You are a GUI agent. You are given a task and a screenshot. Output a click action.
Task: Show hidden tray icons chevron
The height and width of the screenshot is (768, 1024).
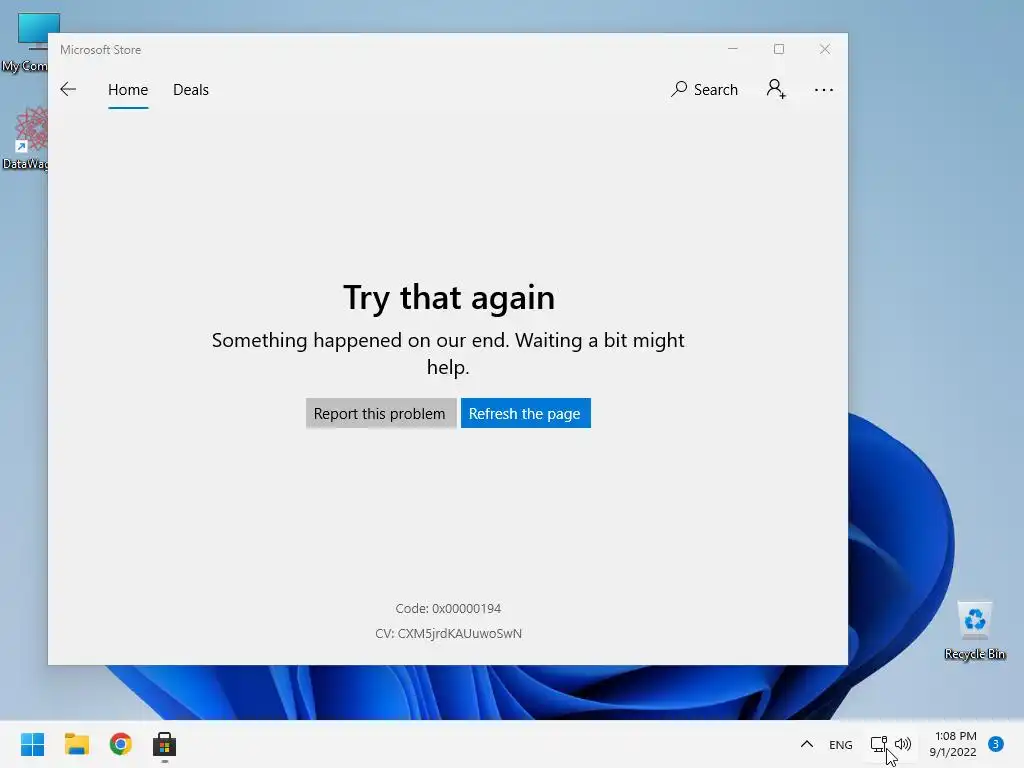tap(807, 744)
